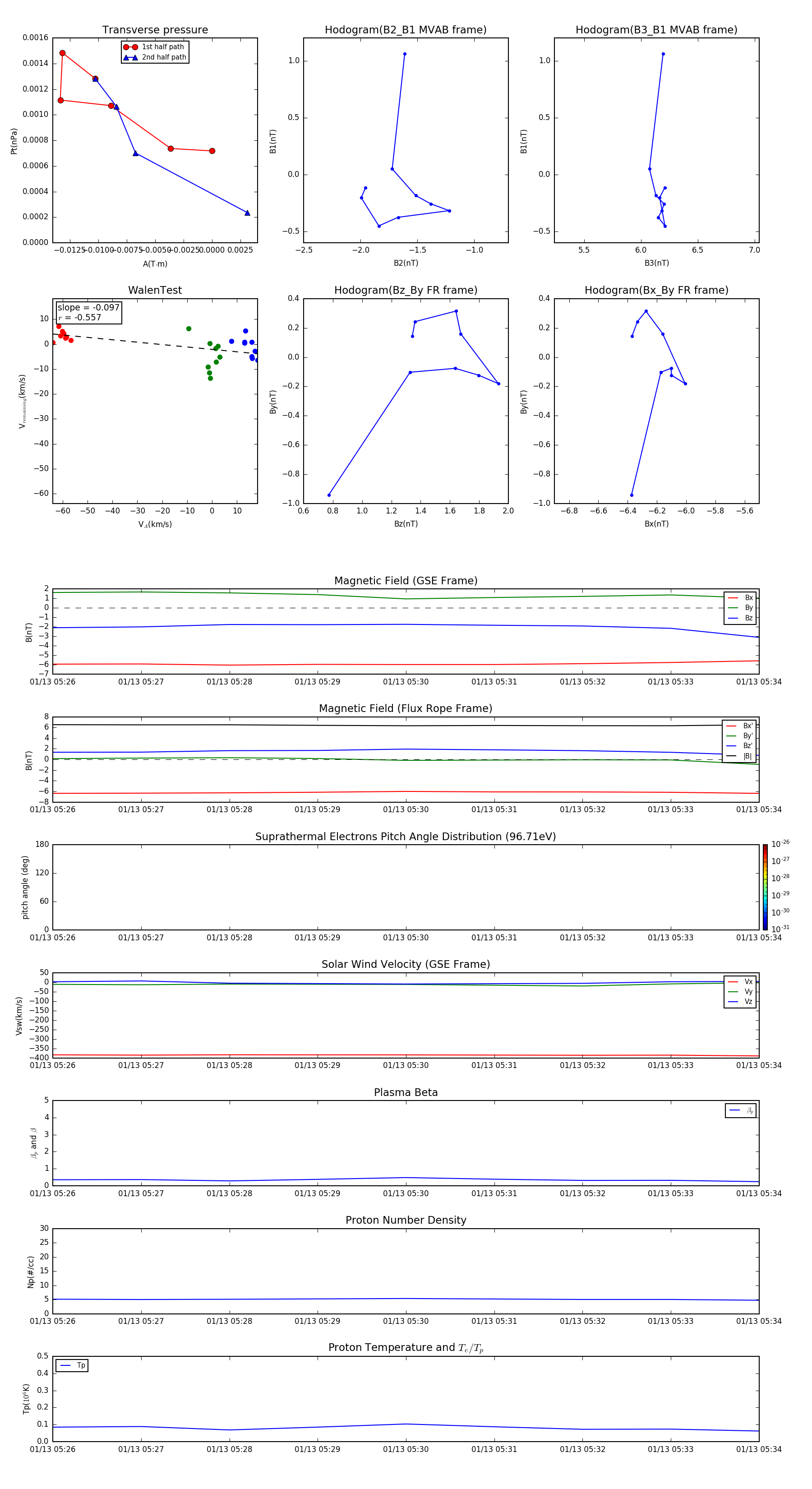Click the lowest point in Bz_By hodogram
This screenshot has height=1489, width=812.
pos(329,495)
